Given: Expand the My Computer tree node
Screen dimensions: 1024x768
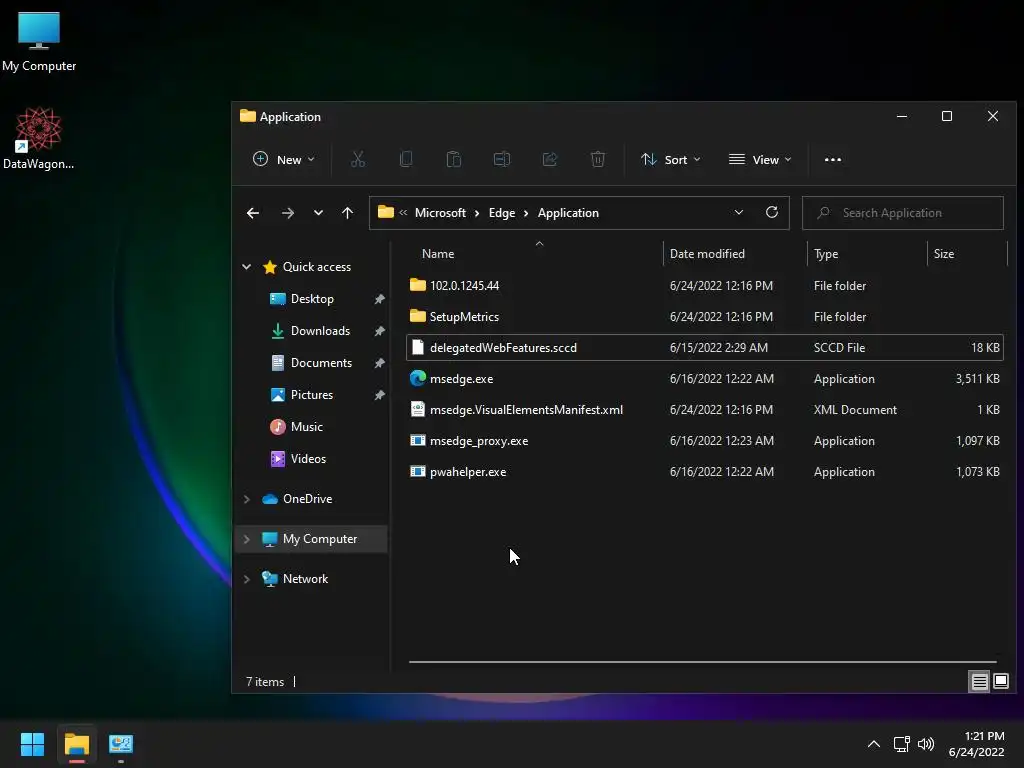Looking at the screenshot, I should point(247,539).
